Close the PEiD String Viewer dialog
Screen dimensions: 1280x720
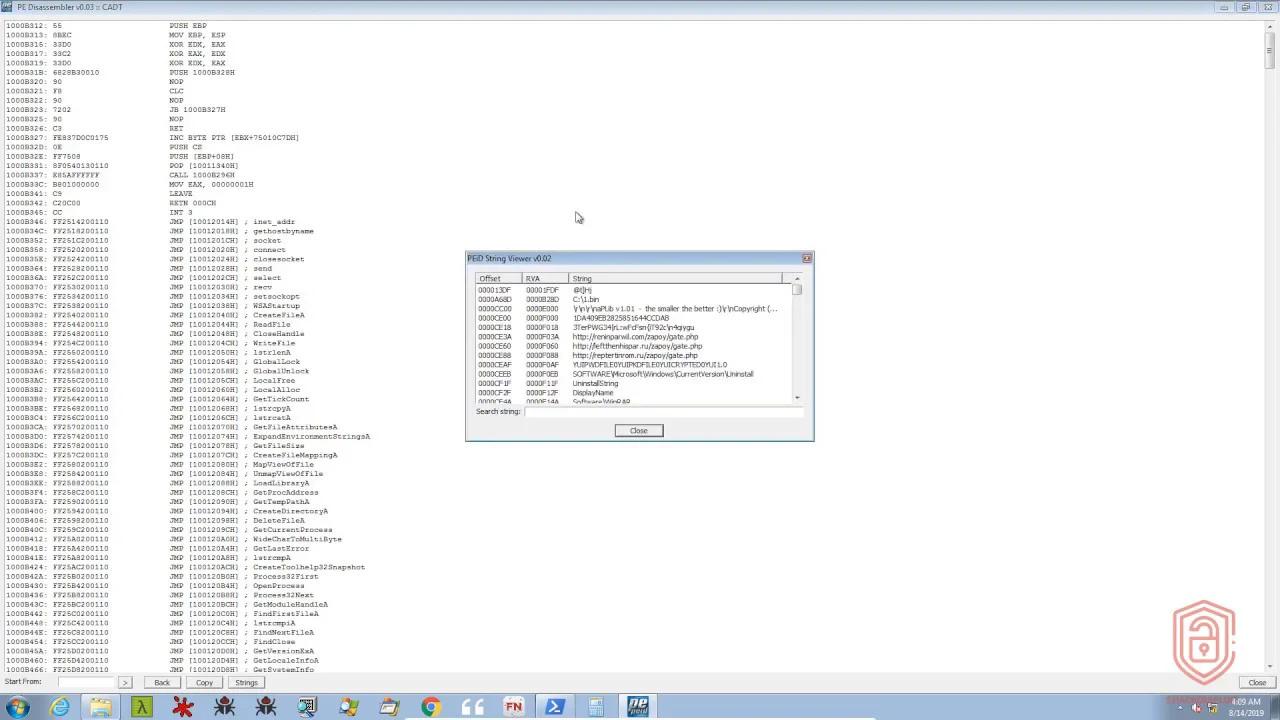tap(638, 430)
